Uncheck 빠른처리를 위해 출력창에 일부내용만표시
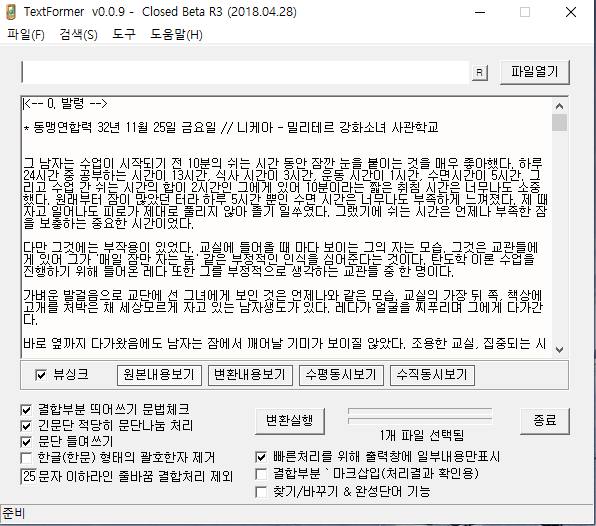The width and height of the screenshot is (596, 526). coord(261,457)
